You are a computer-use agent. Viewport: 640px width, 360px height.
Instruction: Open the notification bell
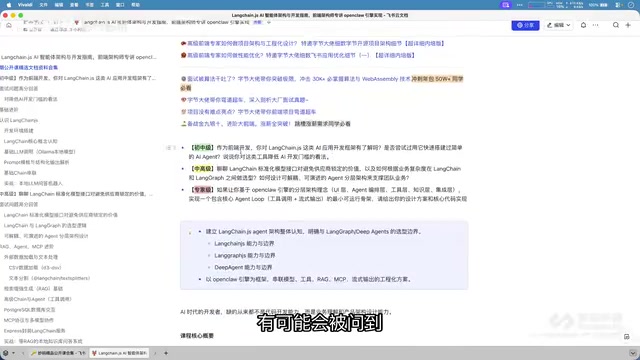pyautogui.click(x=583, y=25)
